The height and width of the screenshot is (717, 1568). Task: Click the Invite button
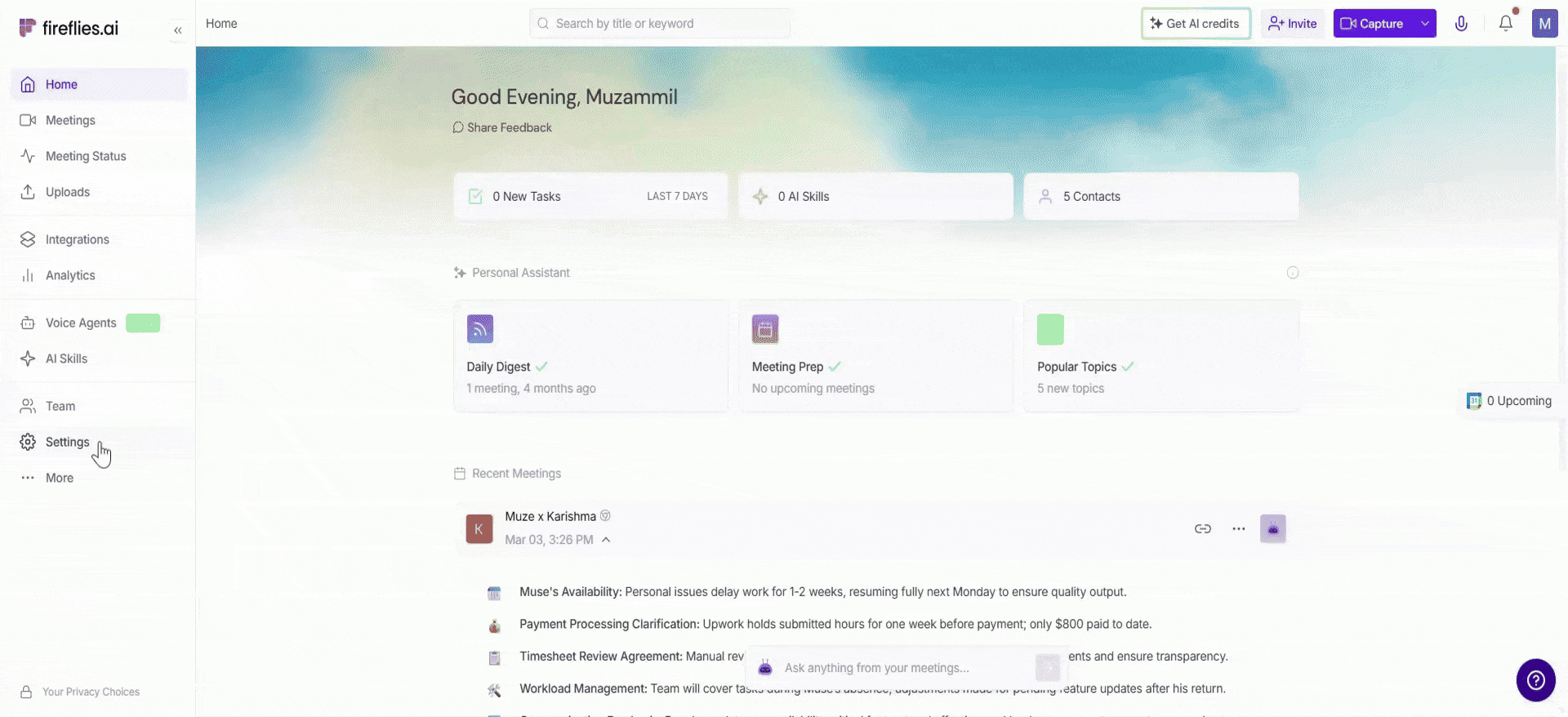coord(1293,24)
